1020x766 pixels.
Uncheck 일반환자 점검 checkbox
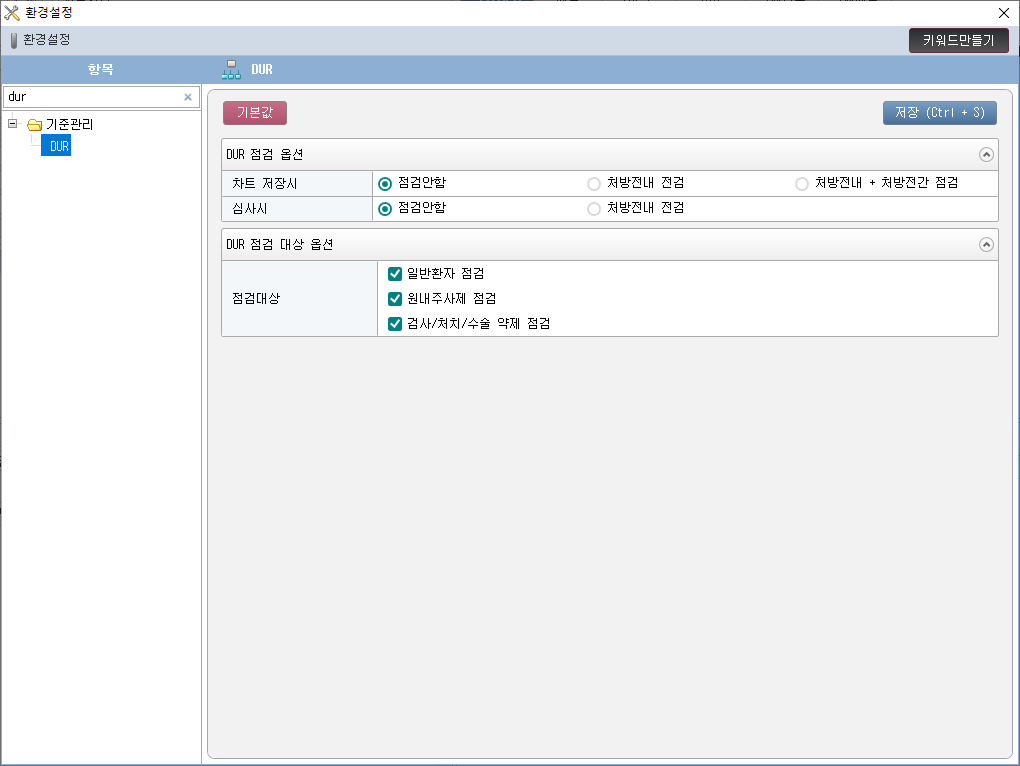pos(395,274)
